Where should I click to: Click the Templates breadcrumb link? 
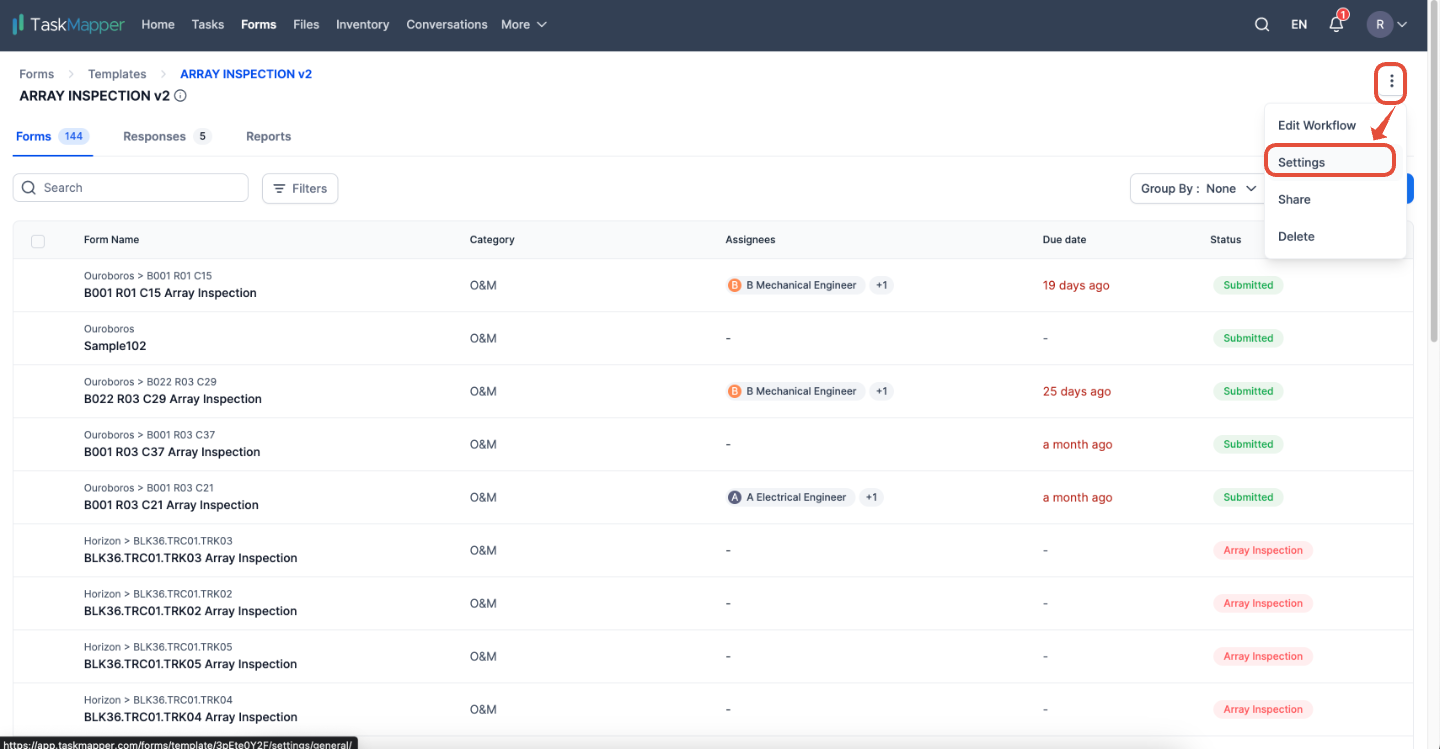117,74
